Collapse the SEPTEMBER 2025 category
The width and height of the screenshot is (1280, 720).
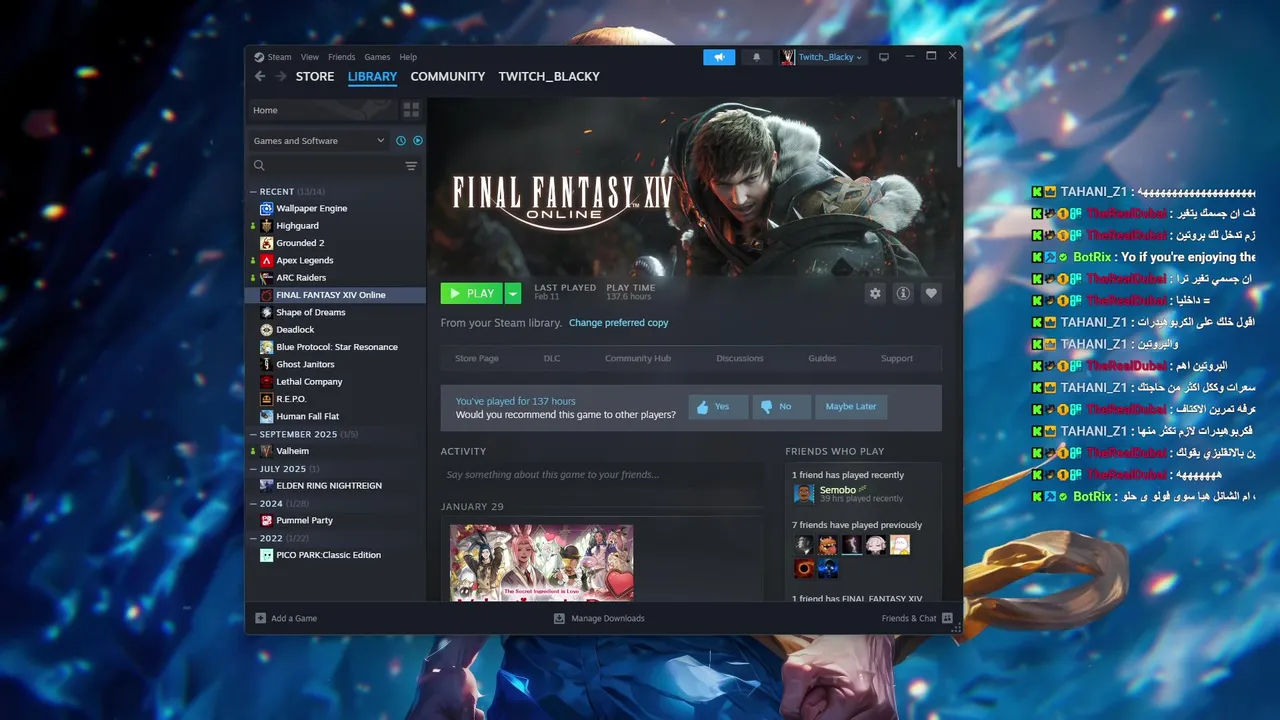click(x=253, y=434)
